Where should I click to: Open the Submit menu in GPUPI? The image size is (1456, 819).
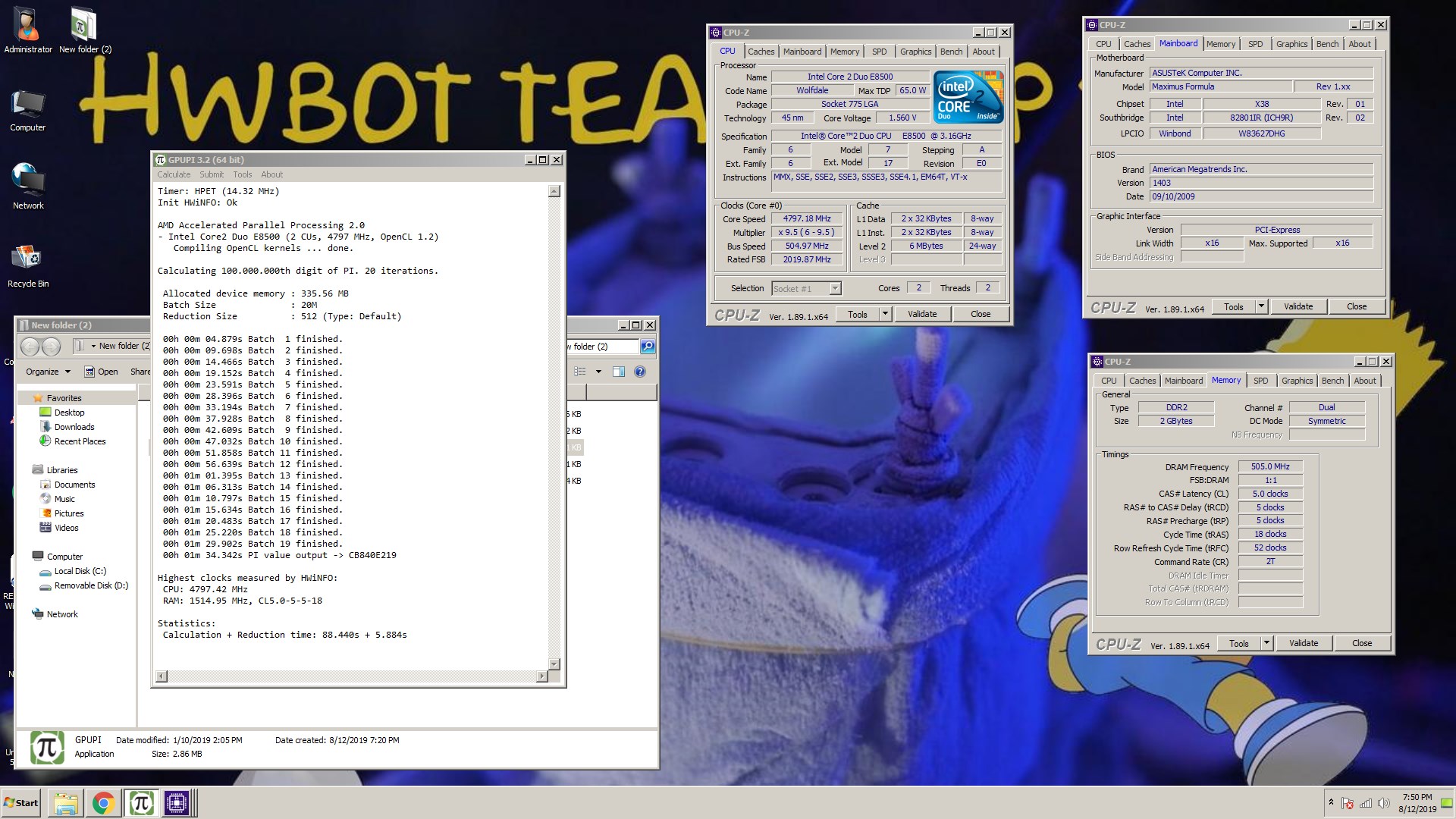pos(212,174)
